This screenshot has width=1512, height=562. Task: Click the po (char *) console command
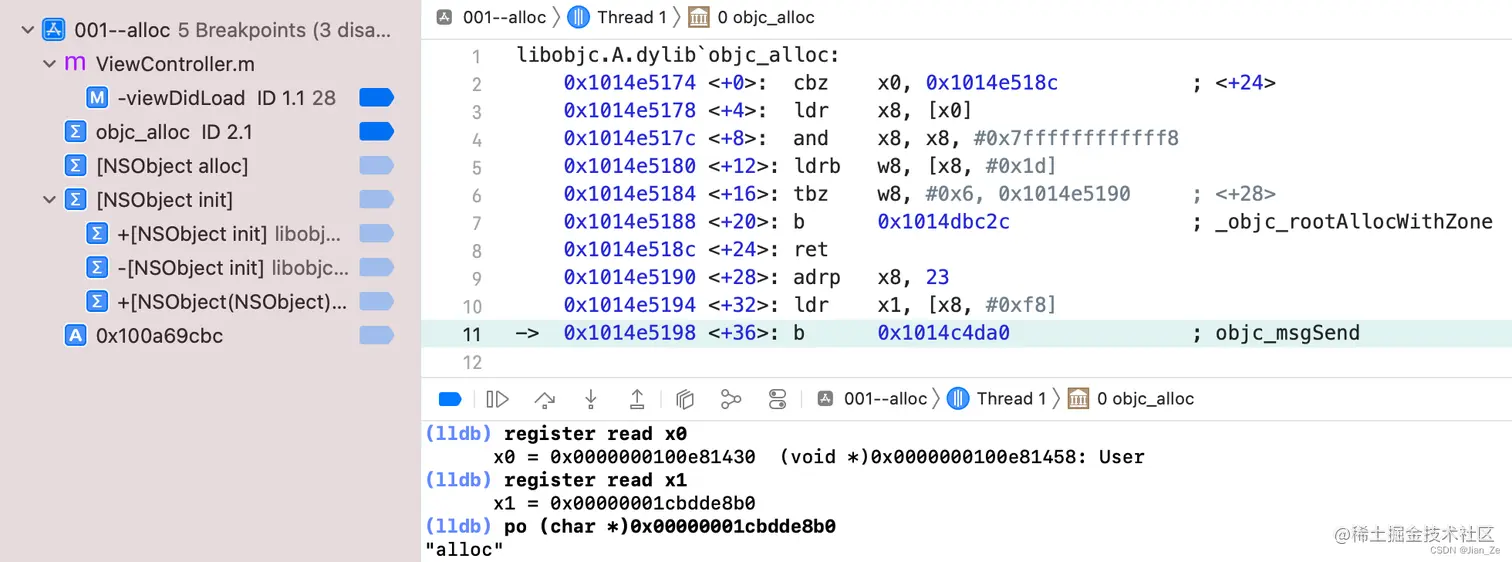tap(670, 526)
